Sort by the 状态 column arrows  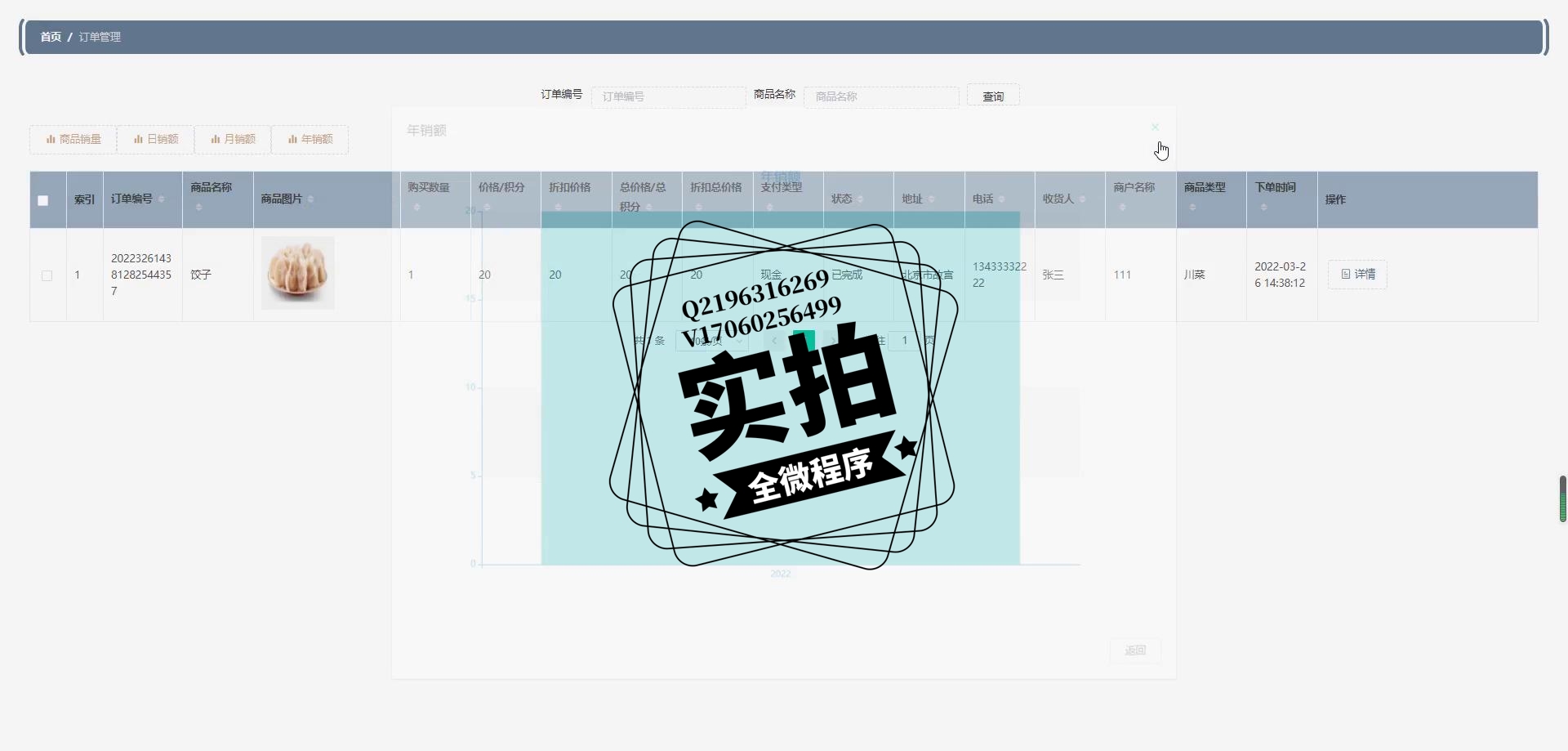click(x=861, y=199)
